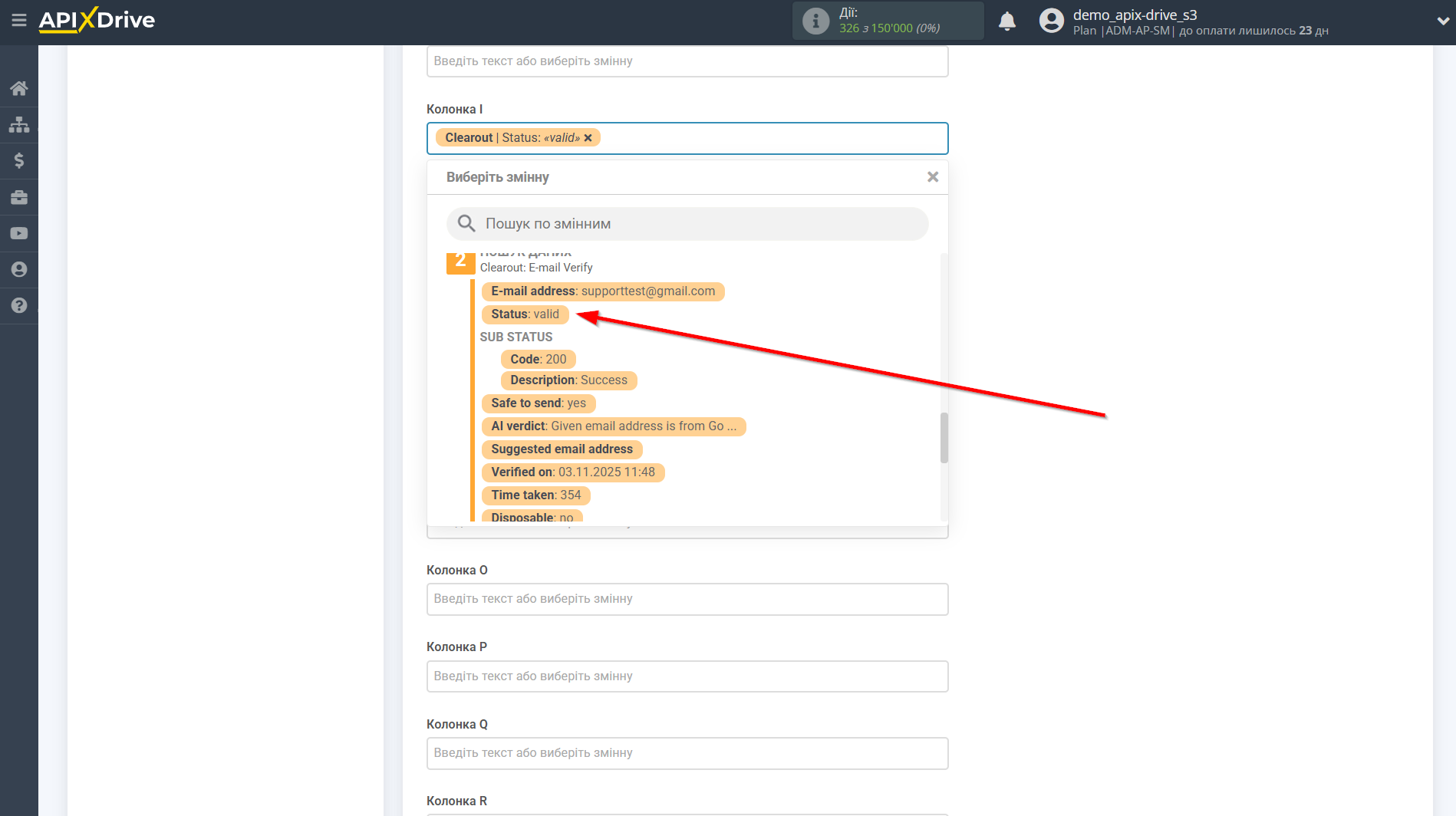Open the help question-mark icon
Viewport: 1456px width, 816px height.
pyautogui.click(x=19, y=305)
